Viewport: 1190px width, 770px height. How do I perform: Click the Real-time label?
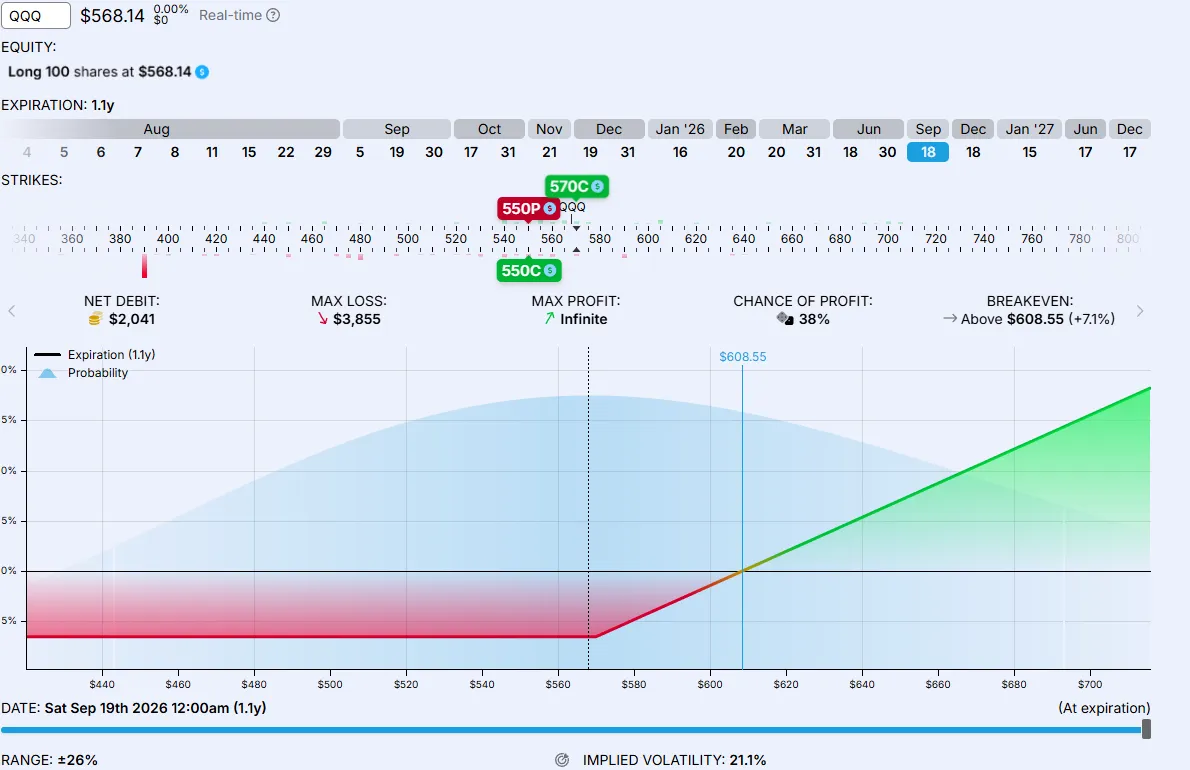click(230, 15)
